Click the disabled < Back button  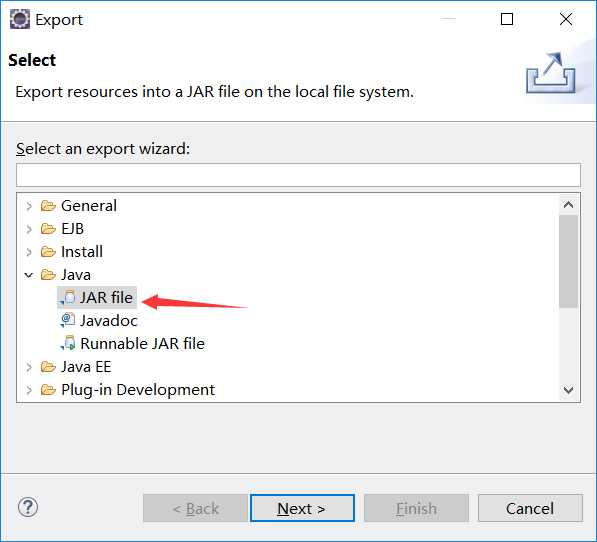[195, 508]
